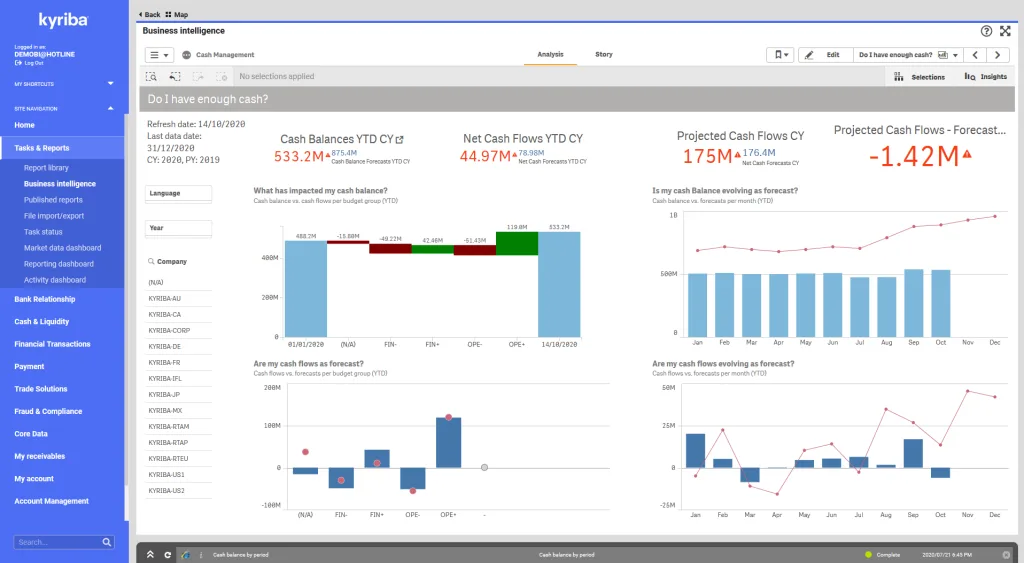Expand Cash & Liquidity menu
The image size is (1024, 563).
42,321
